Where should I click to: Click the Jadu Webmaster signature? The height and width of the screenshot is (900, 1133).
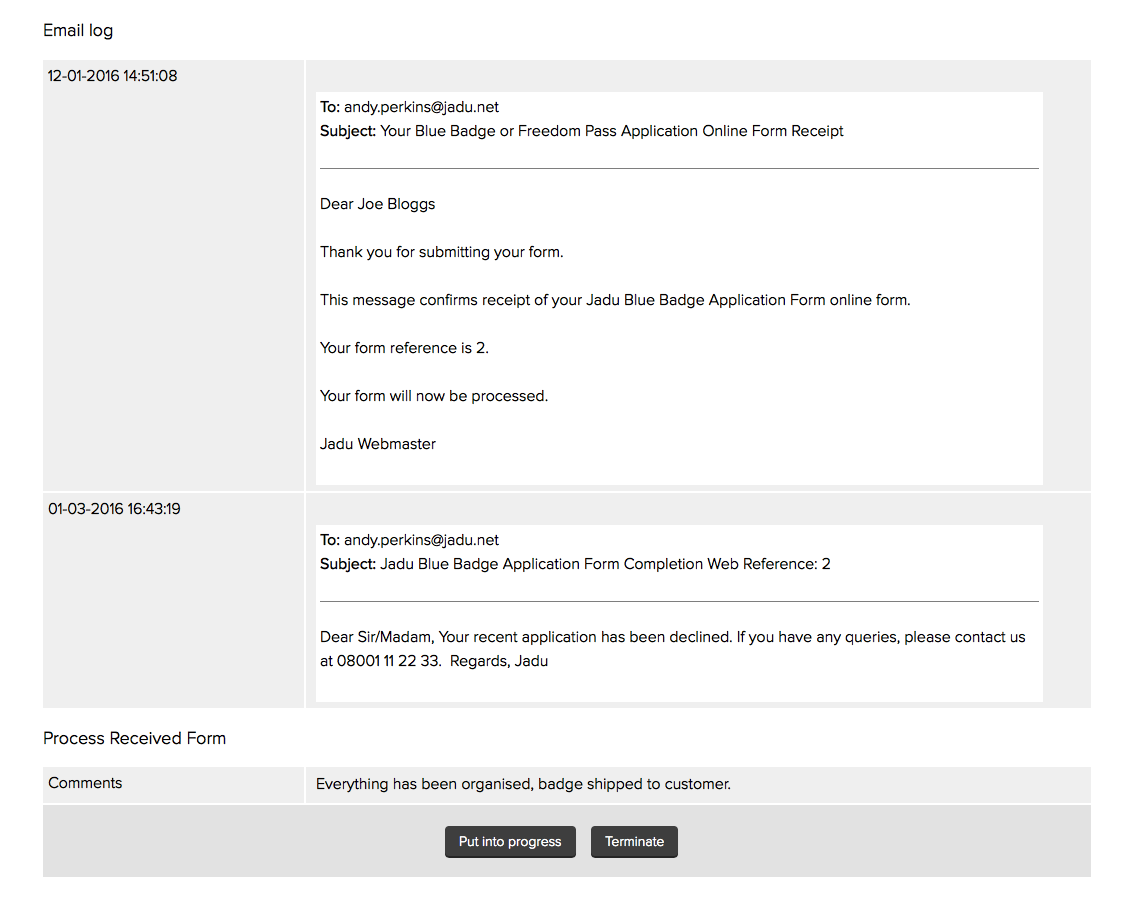(x=378, y=444)
